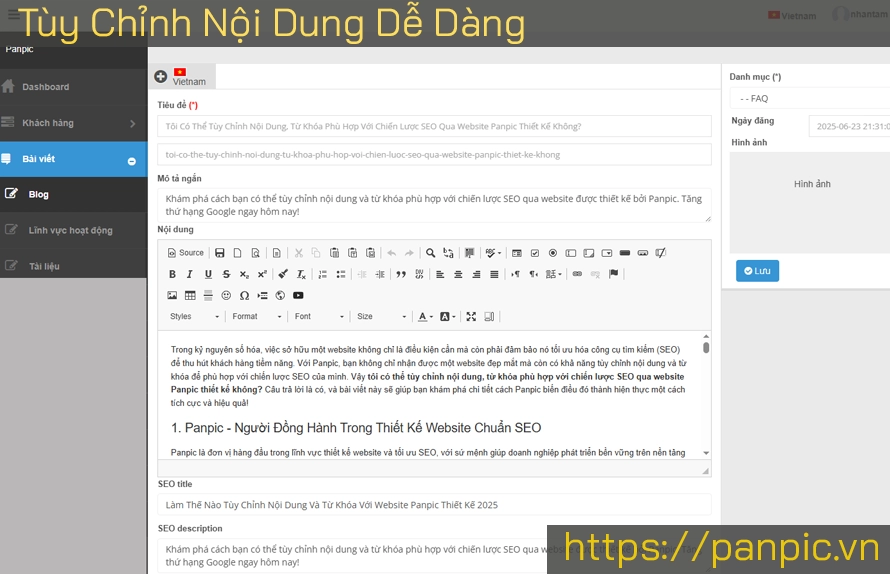The height and width of the screenshot is (574, 890).
Task: Toggle Strikethrough formatting
Action: pyautogui.click(x=226, y=274)
